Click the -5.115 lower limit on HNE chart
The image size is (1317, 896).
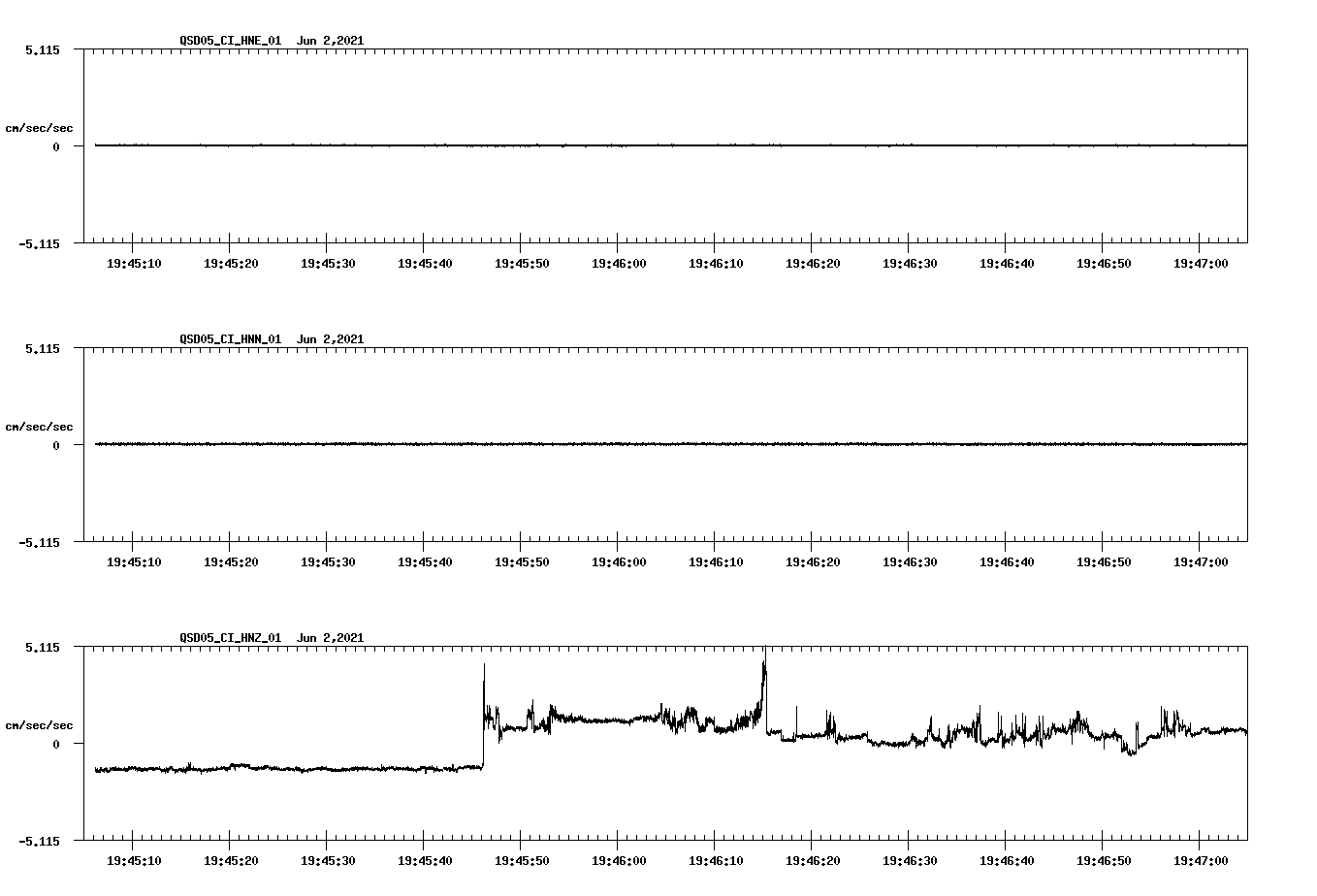[x=39, y=243]
